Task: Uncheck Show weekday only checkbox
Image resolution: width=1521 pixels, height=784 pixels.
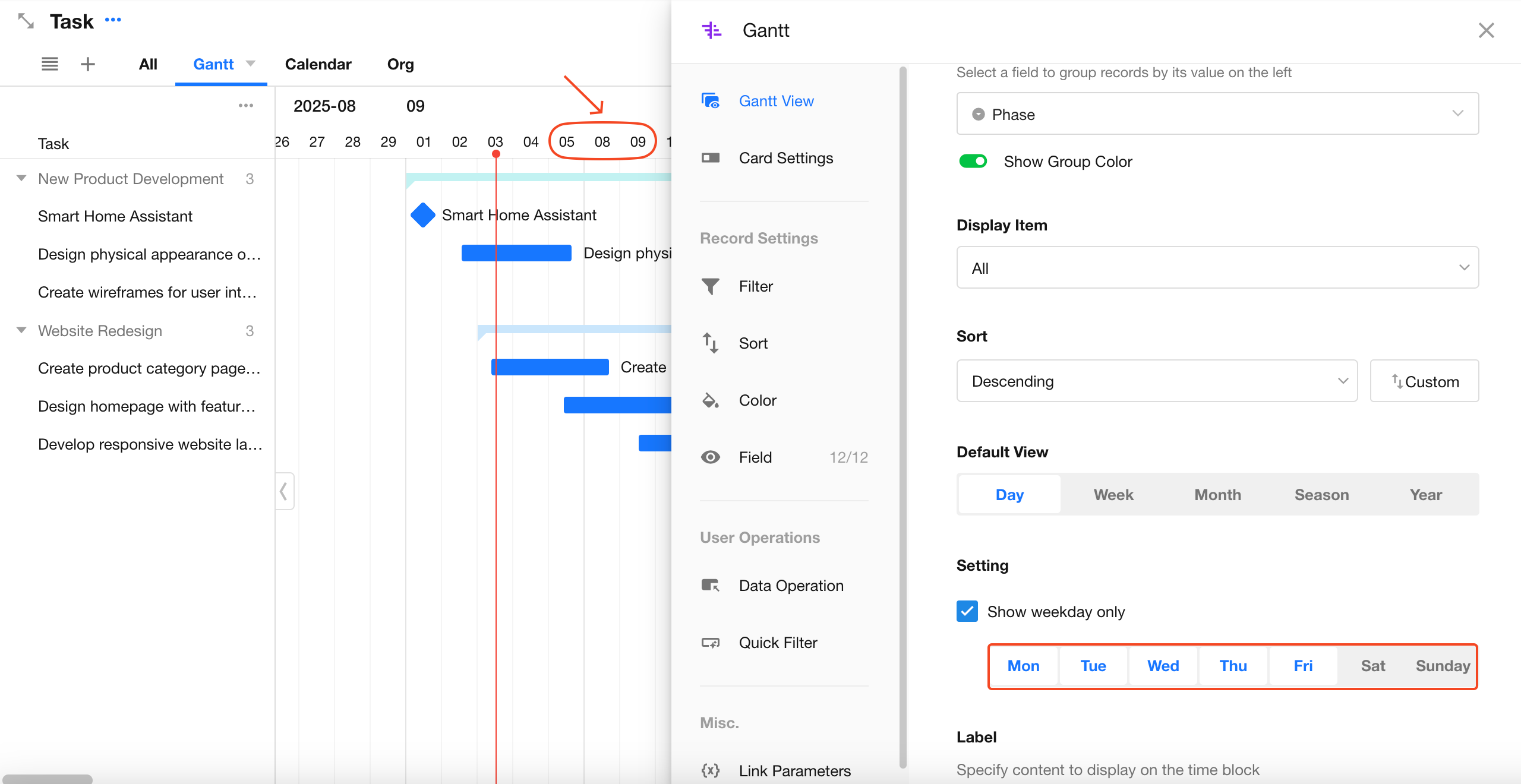Action: pos(967,611)
